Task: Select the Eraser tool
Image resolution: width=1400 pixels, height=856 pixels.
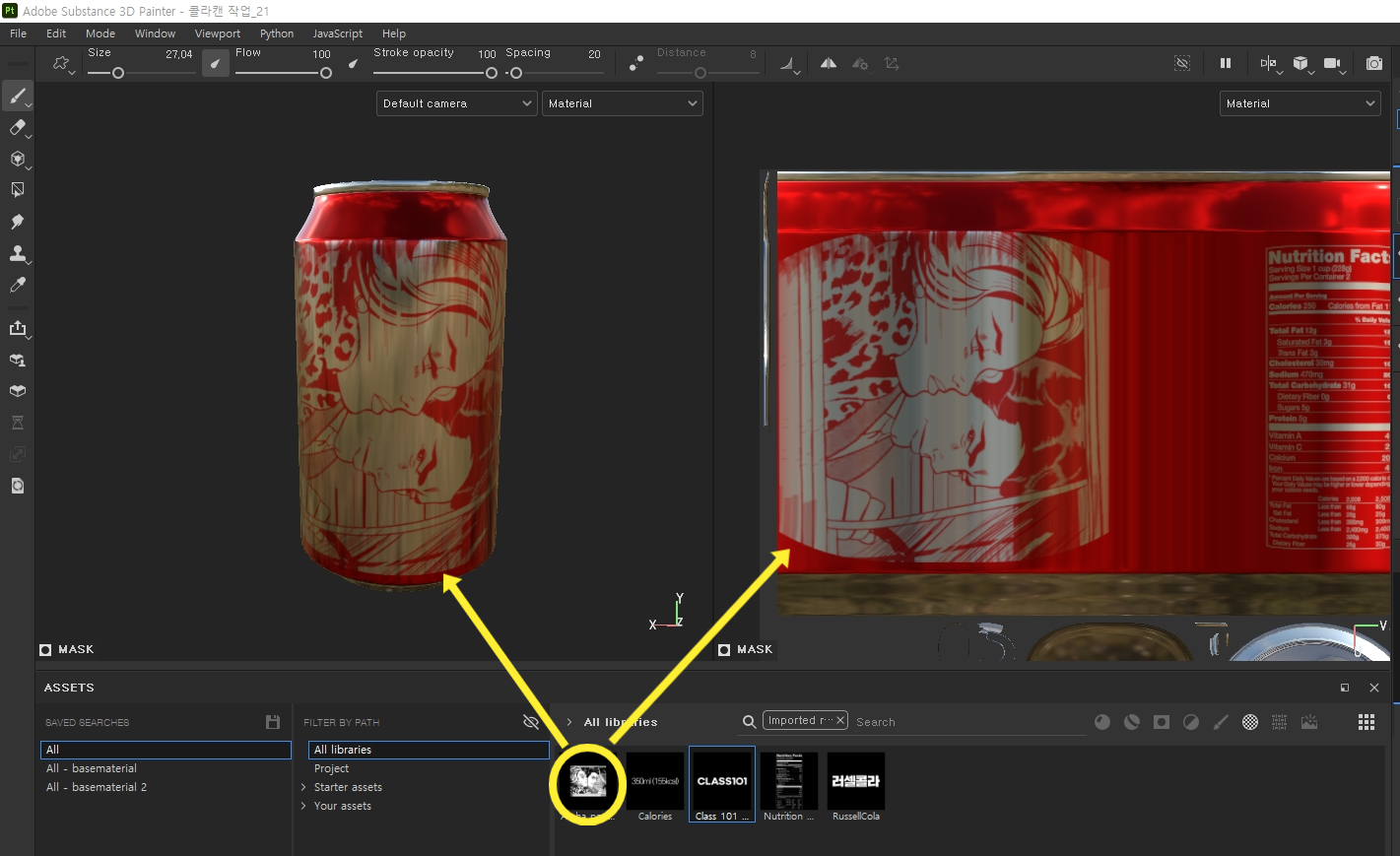Action: click(x=17, y=127)
